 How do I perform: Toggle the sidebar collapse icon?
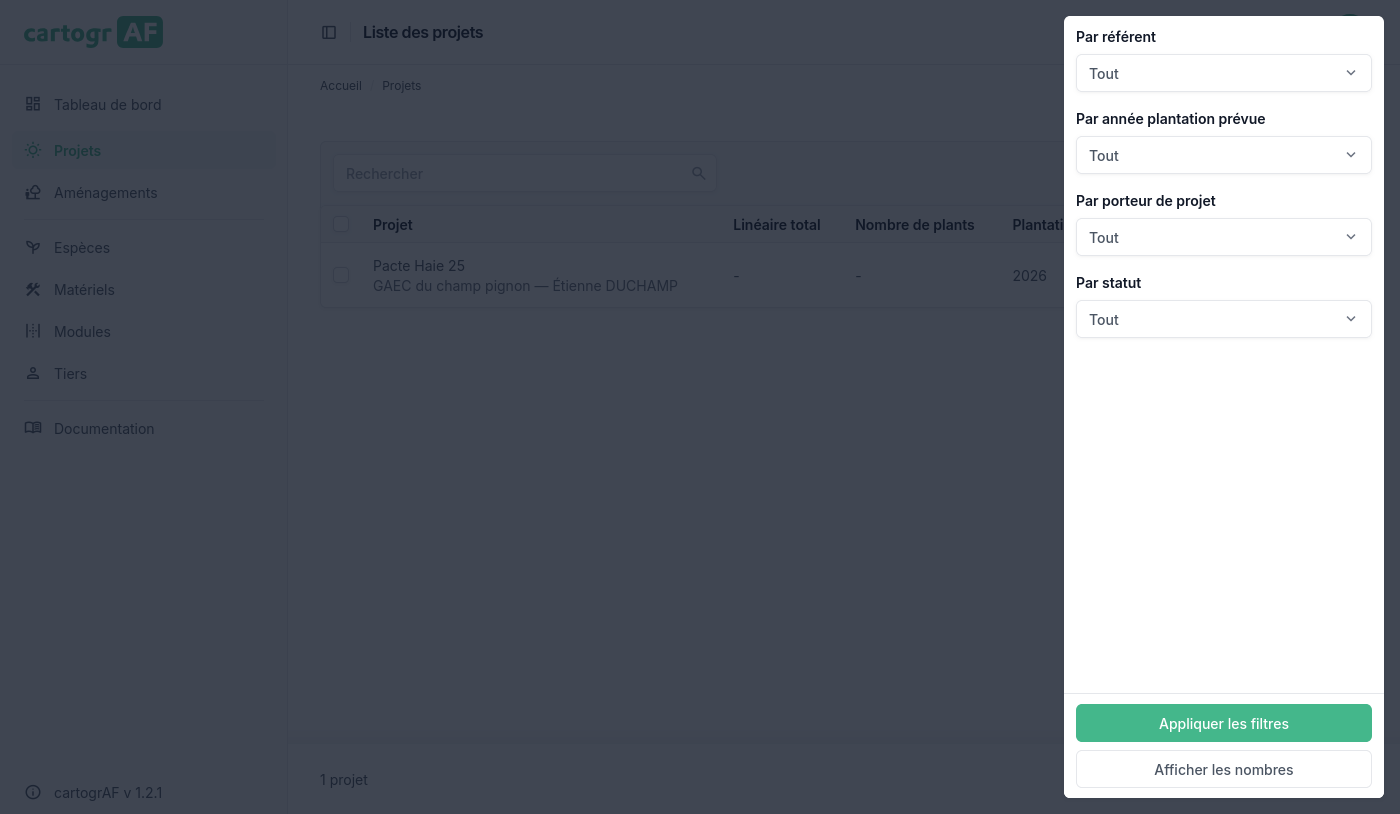329,33
